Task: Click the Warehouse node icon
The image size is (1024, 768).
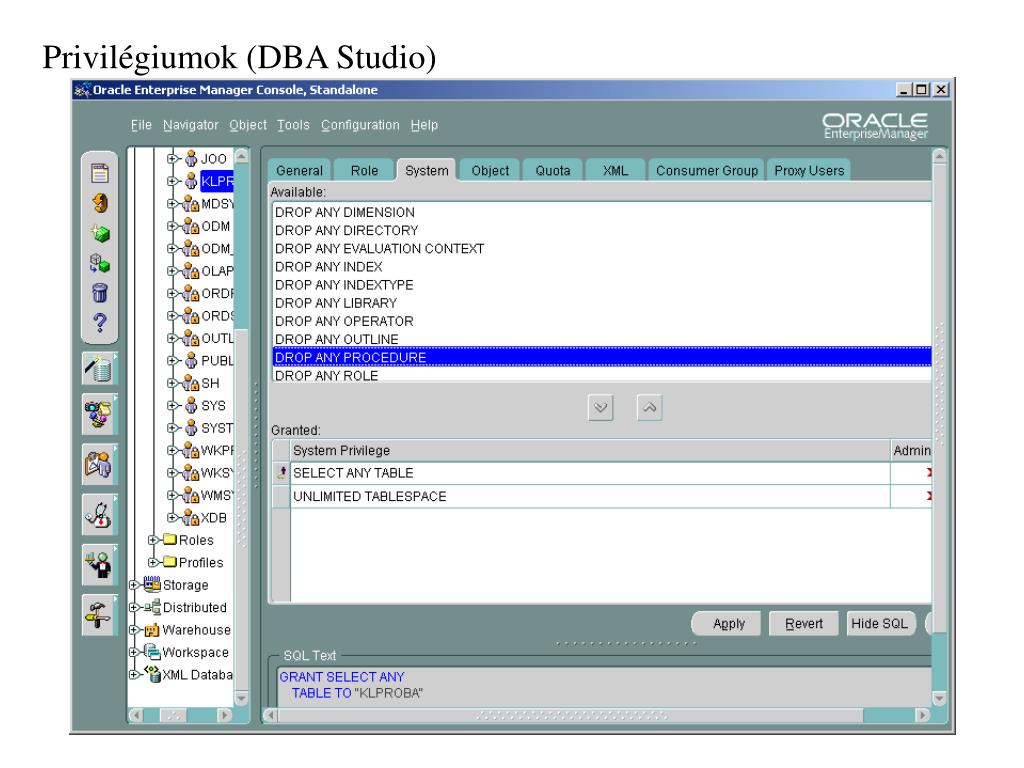Action: coord(152,630)
